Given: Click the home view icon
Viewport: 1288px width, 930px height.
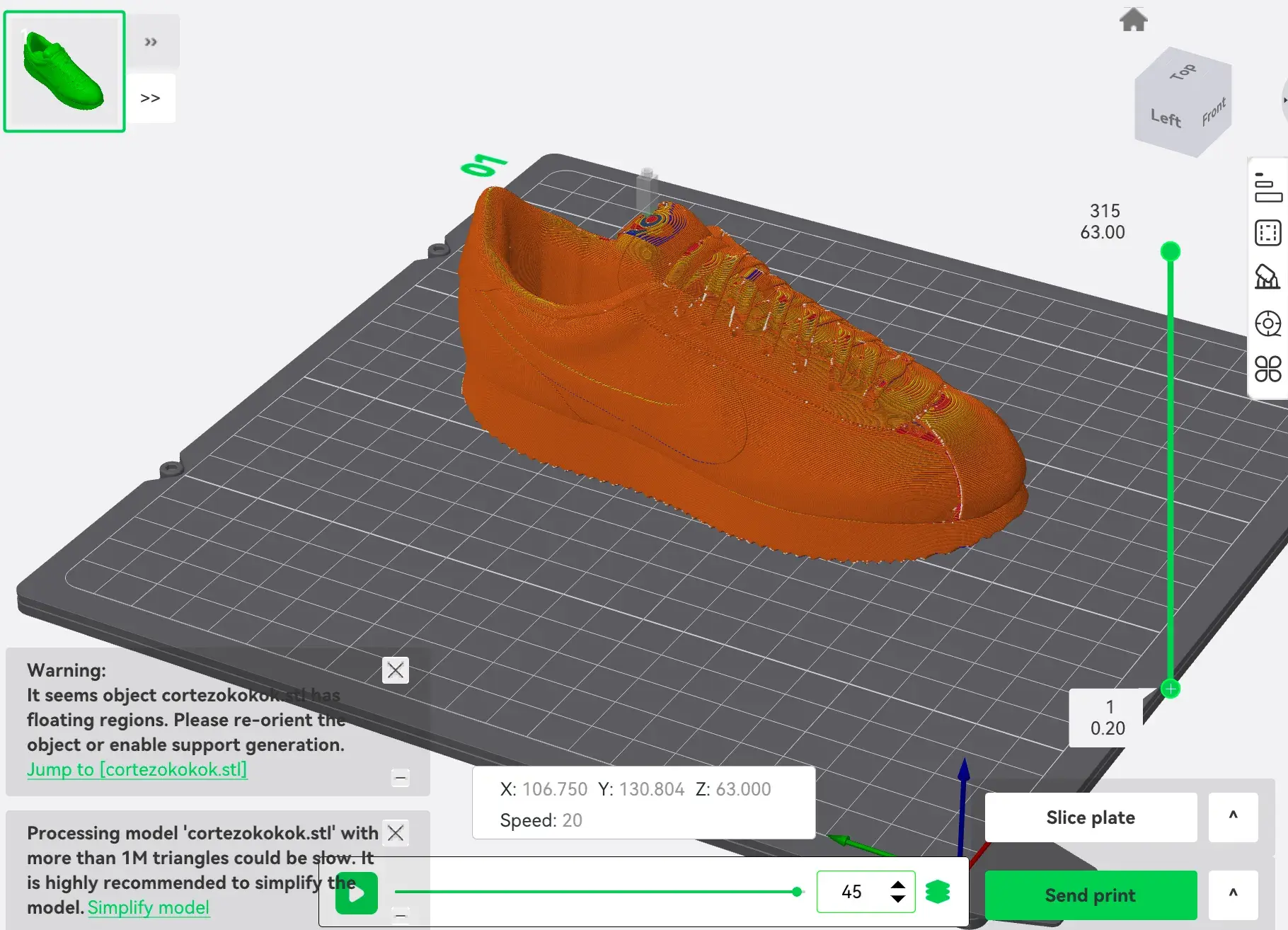Looking at the screenshot, I should click(1133, 20).
